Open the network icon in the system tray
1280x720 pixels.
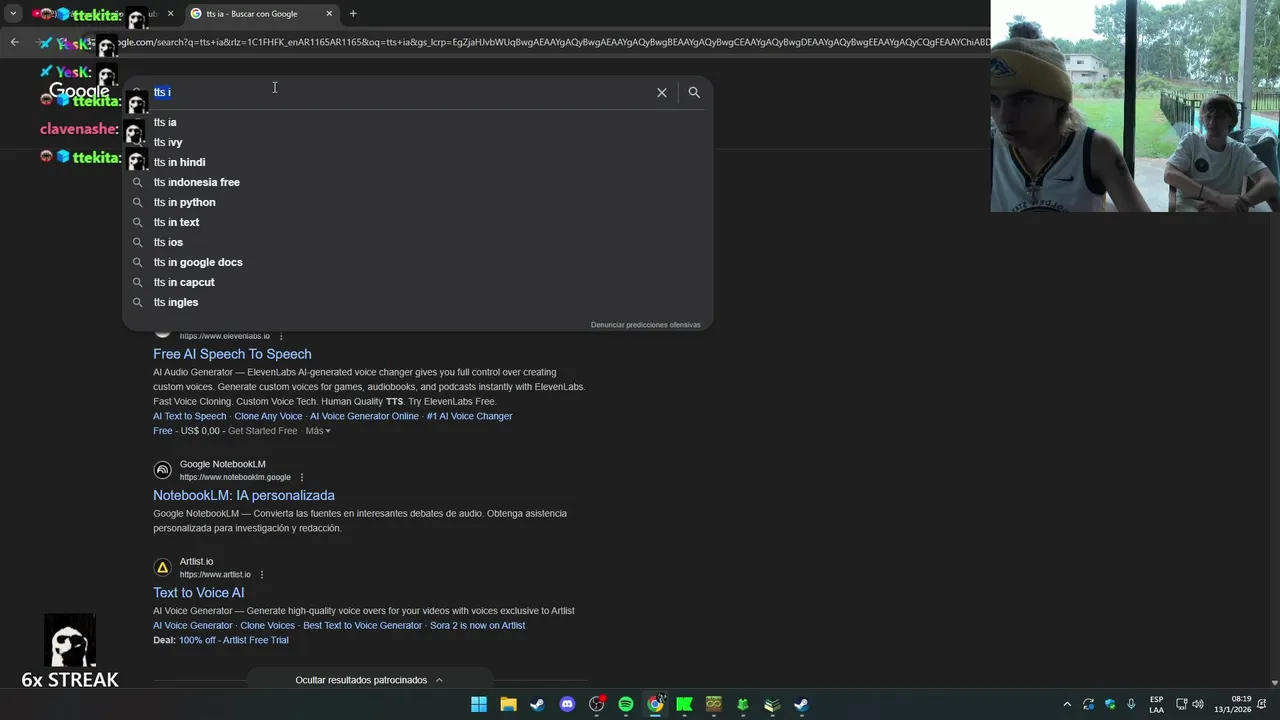point(1181,704)
